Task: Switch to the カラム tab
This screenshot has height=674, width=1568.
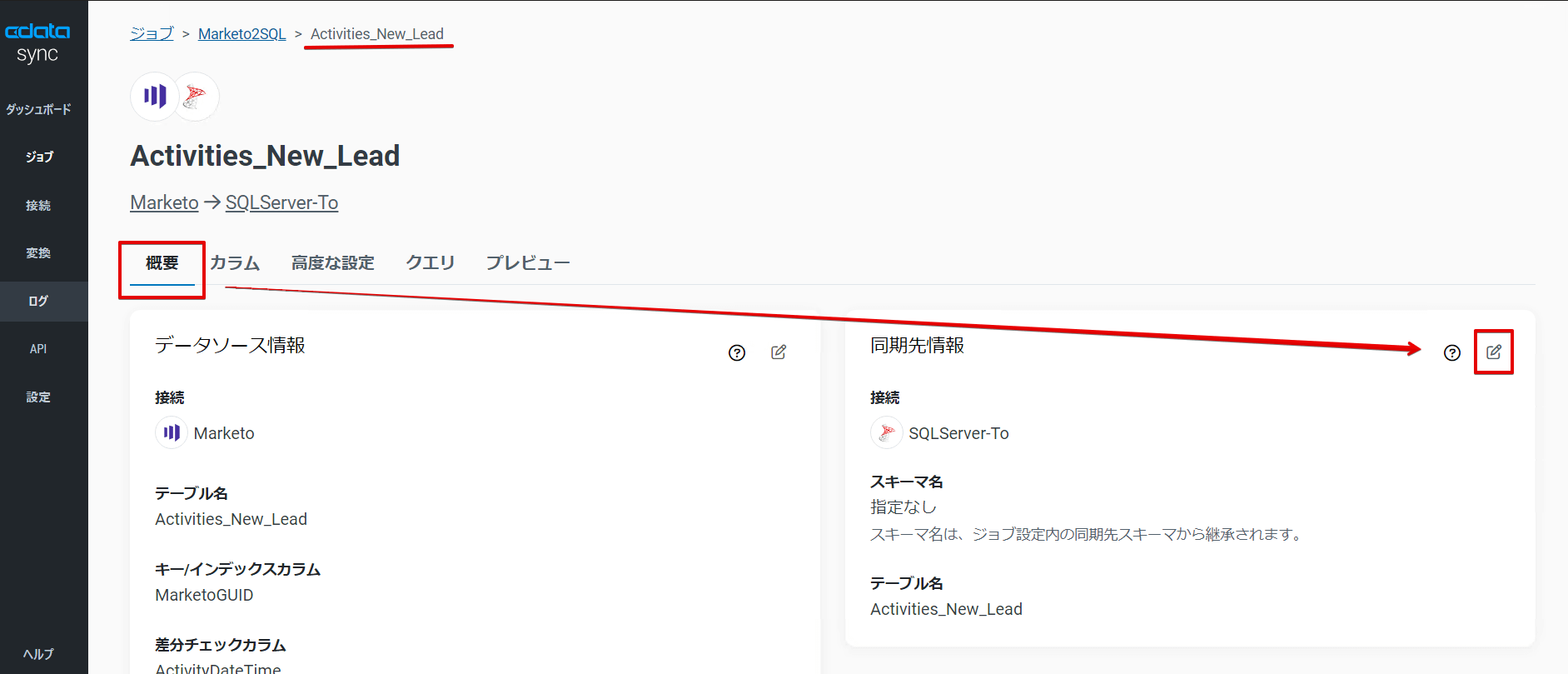Action: (x=235, y=263)
